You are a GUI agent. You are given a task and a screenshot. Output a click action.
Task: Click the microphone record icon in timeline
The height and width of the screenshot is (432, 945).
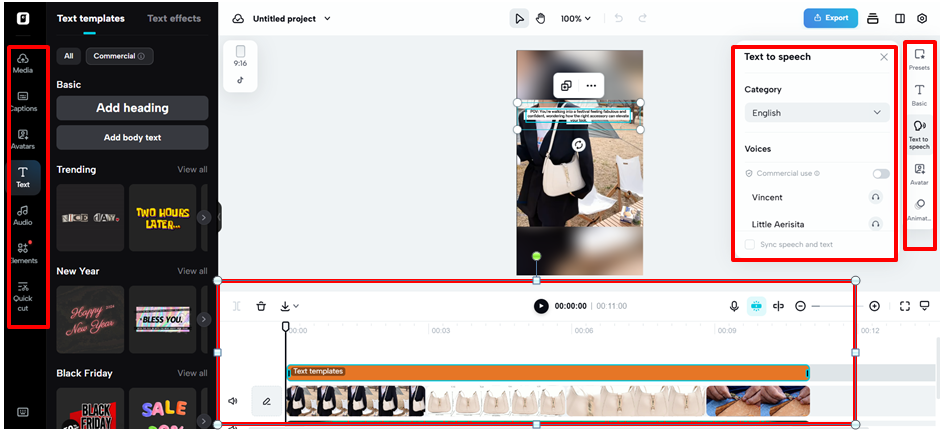[734, 306]
